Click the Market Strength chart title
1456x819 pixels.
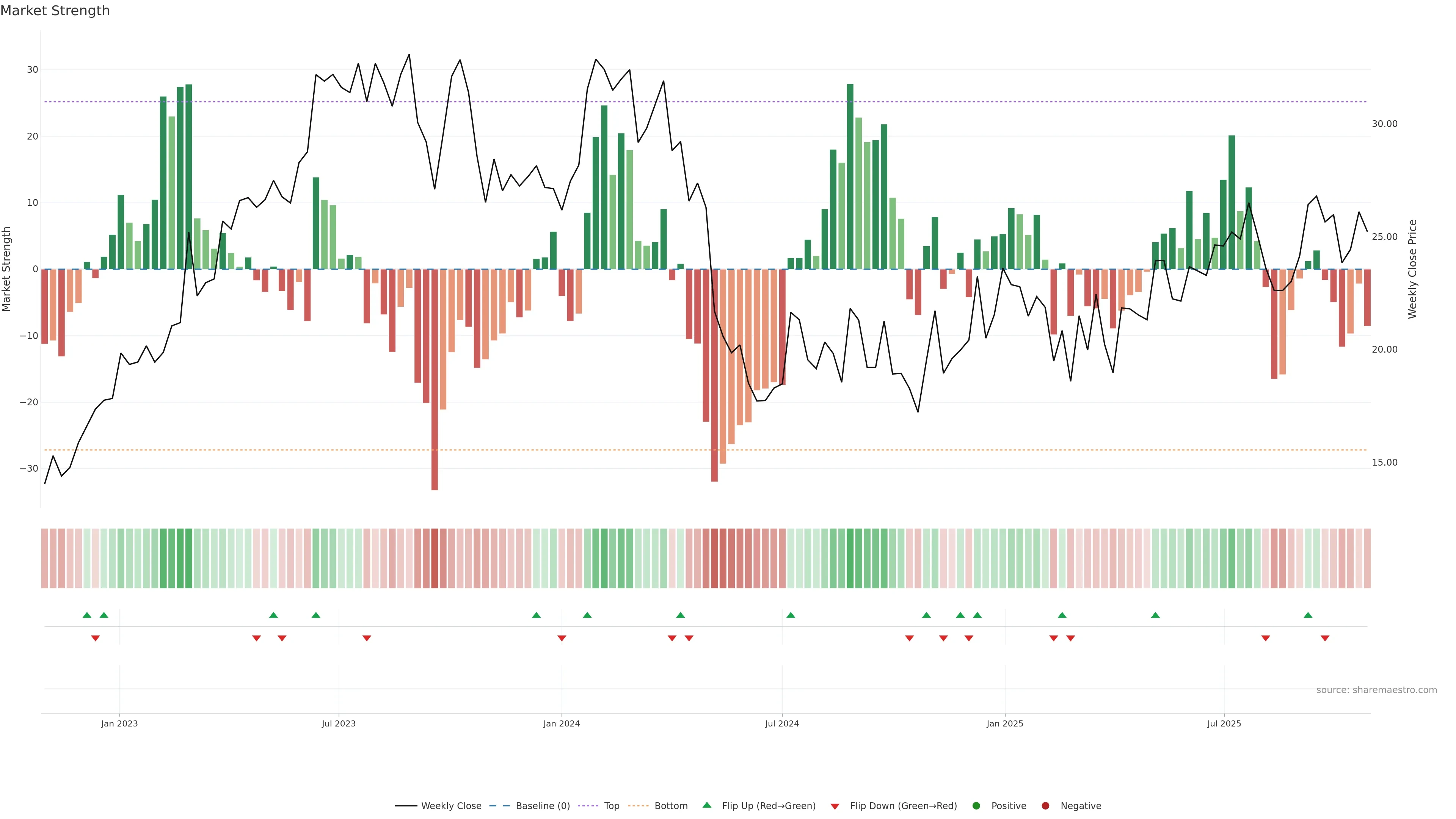click(x=55, y=11)
